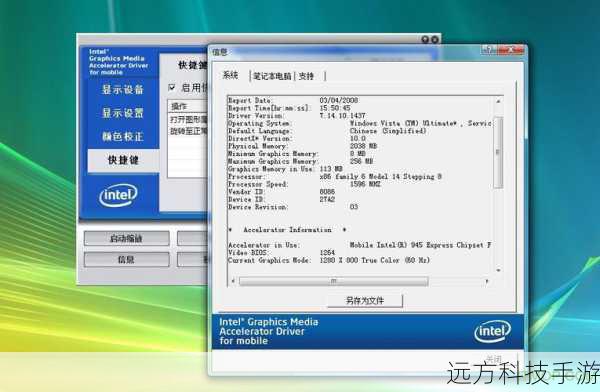Select the 旋转至正常 row in hotkey list
The width and height of the screenshot is (600, 392).
(x=189, y=131)
